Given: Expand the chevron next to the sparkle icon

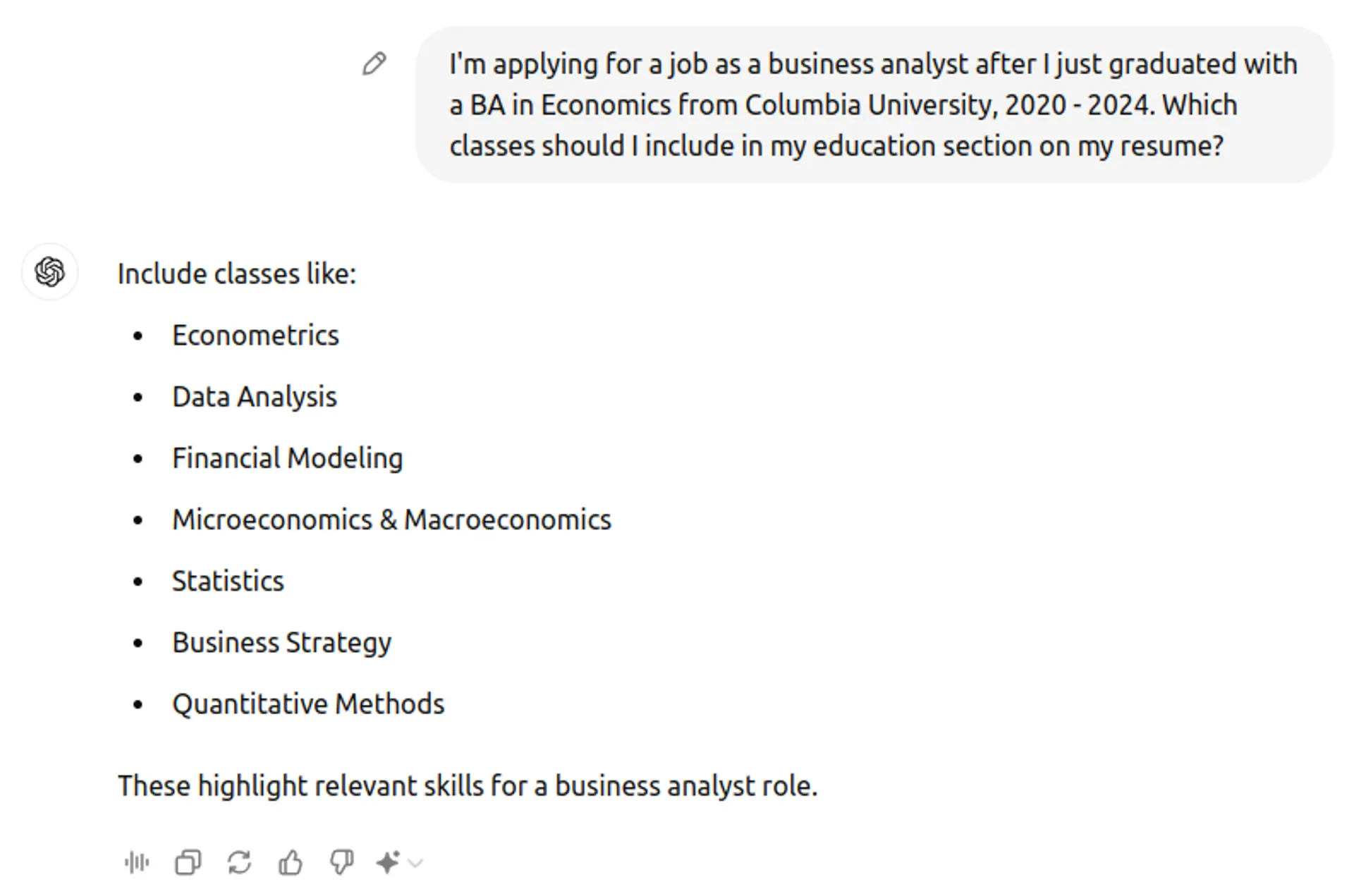Looking at the screenshot, I should pyautogui.click(x=415, y=863).
